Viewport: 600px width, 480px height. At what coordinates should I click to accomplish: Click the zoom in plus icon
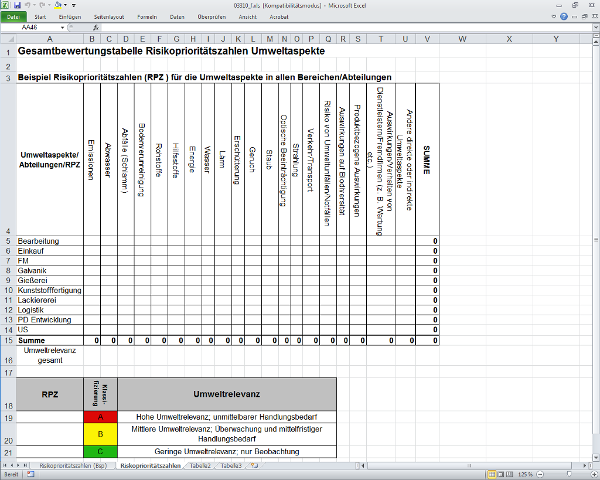point(593,474)
